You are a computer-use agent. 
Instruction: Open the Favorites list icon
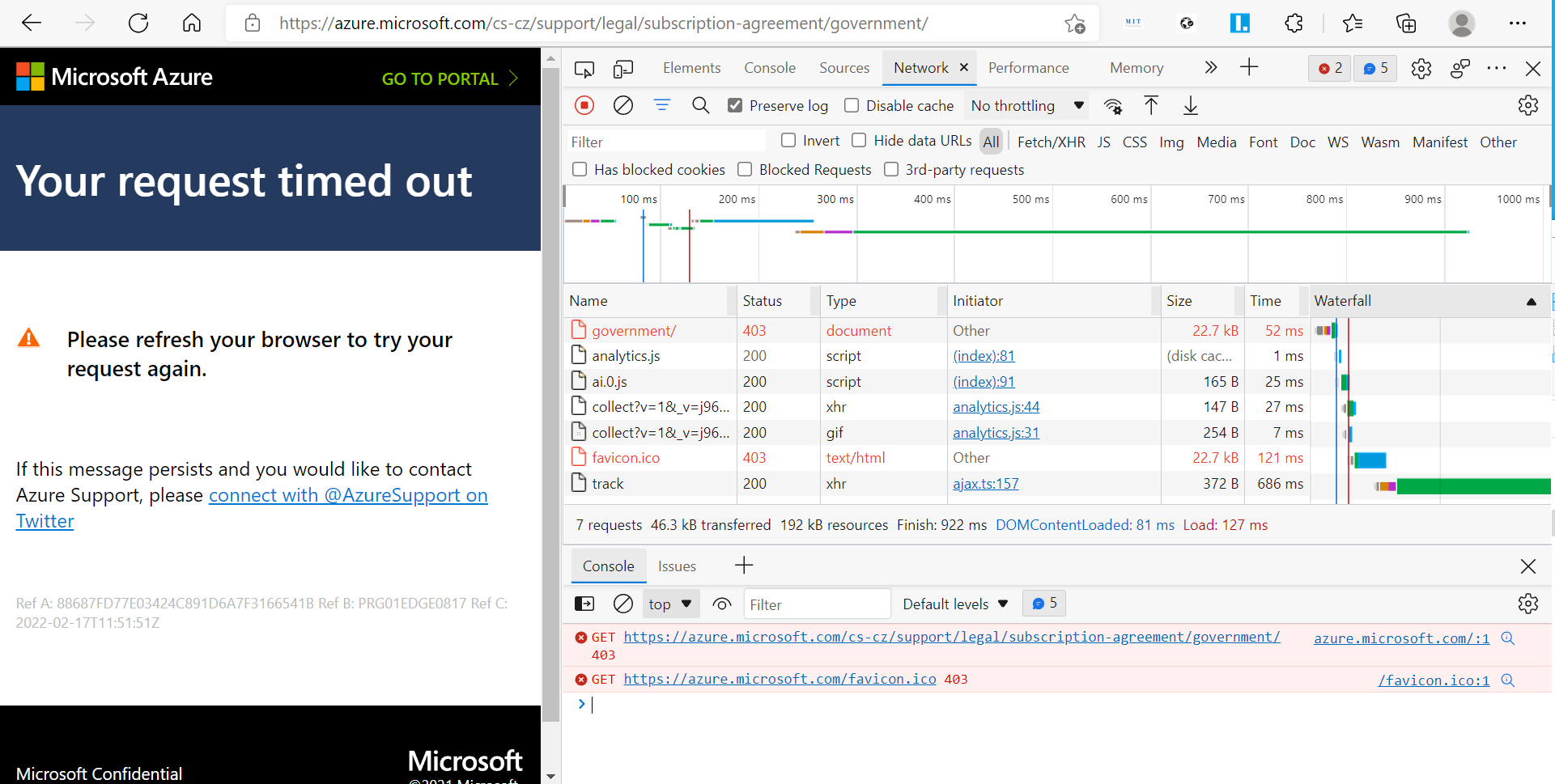pyautogui.click(x=1352, y=23)
